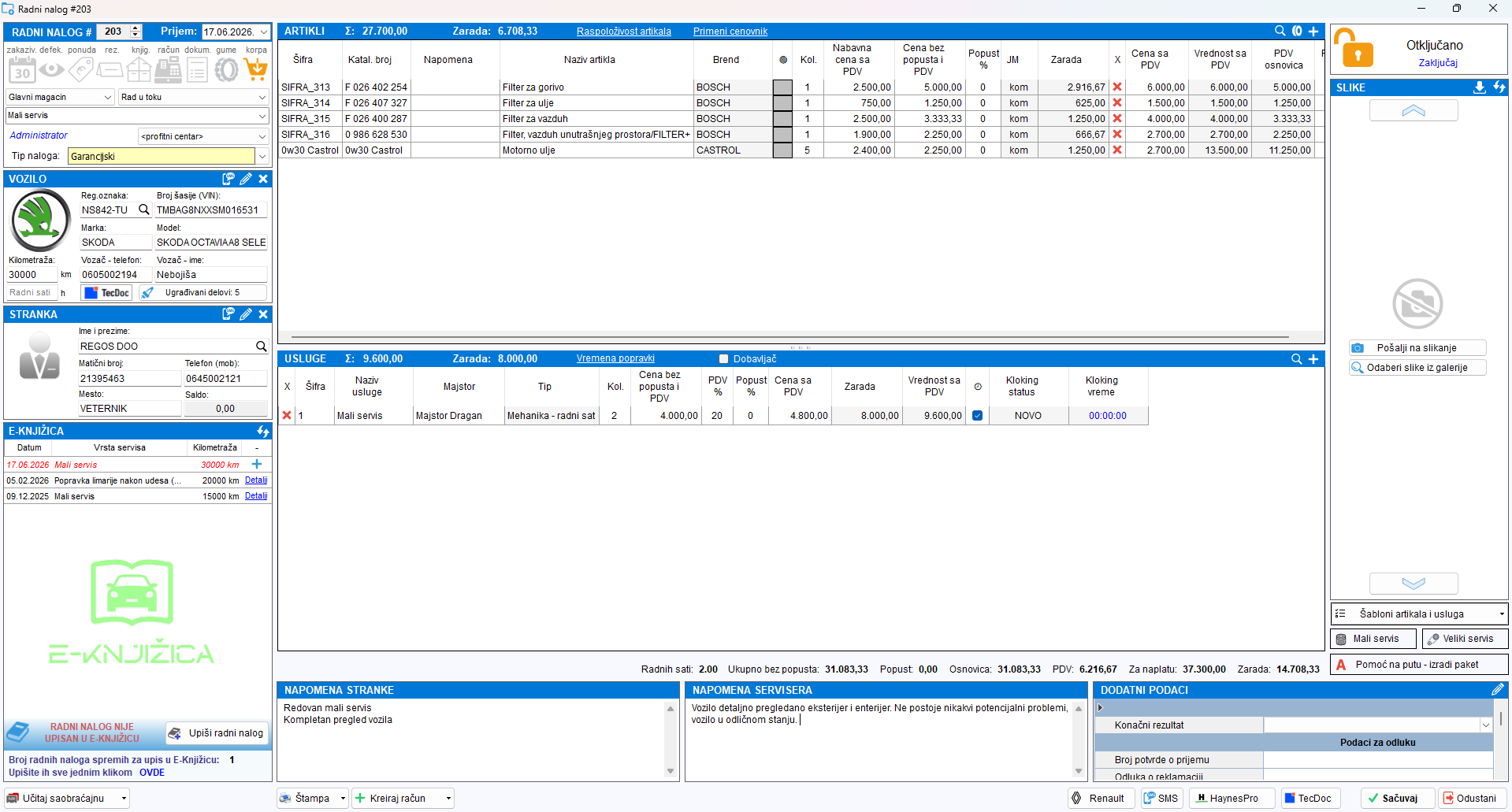Click the Odustani cancel button
Screen dimensions: 1512x812
[x=1473, y=799]
